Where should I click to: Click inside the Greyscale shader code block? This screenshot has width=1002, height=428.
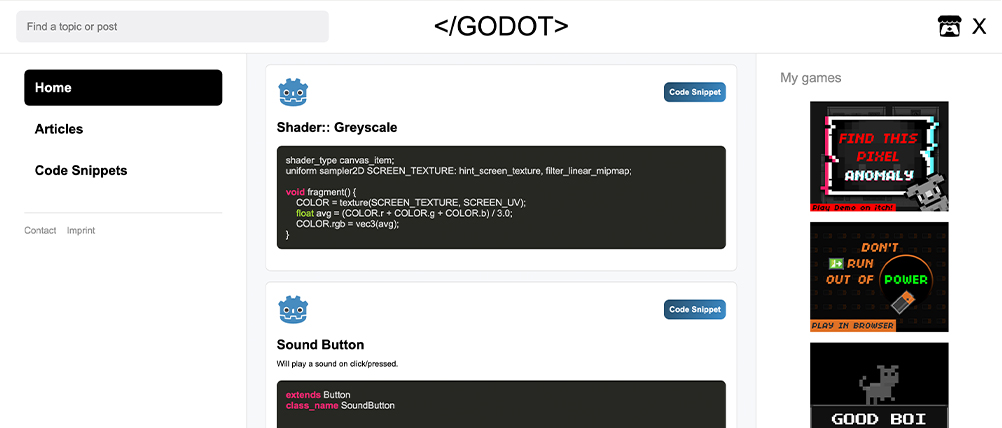tap(501, 197)
